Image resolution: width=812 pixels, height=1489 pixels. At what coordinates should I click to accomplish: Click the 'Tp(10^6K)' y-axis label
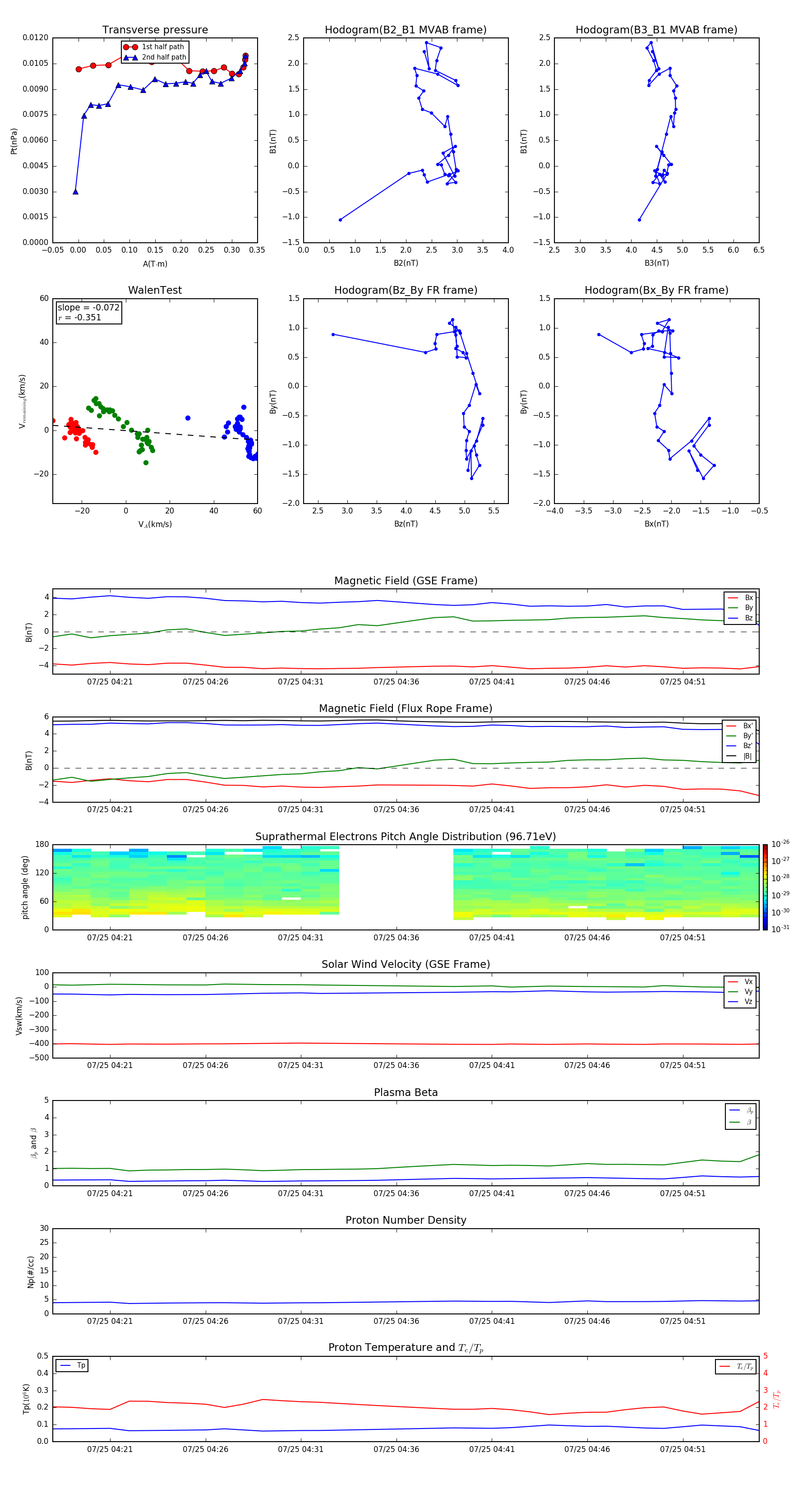[x=26, y=1399]
